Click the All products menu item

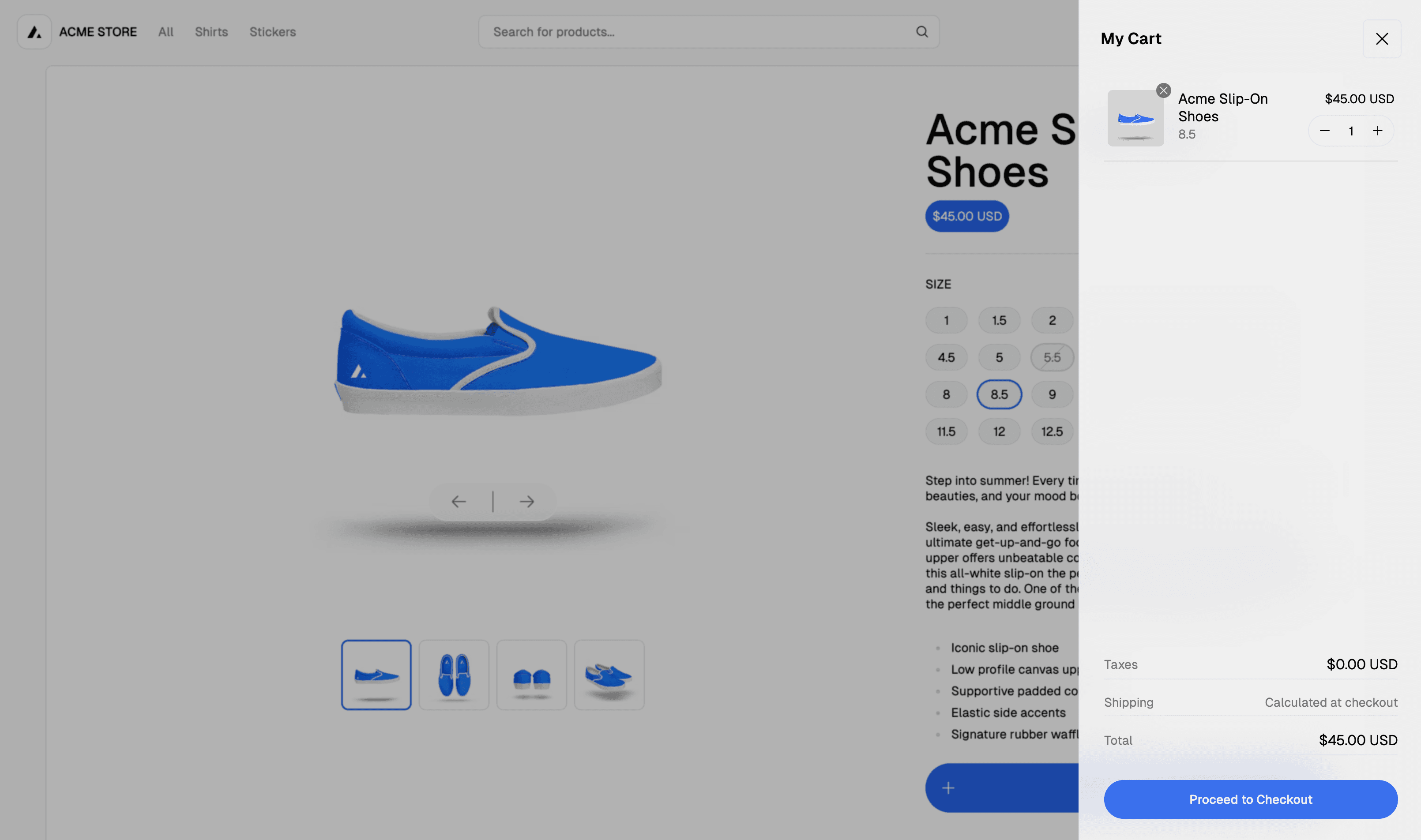[165, 31]
